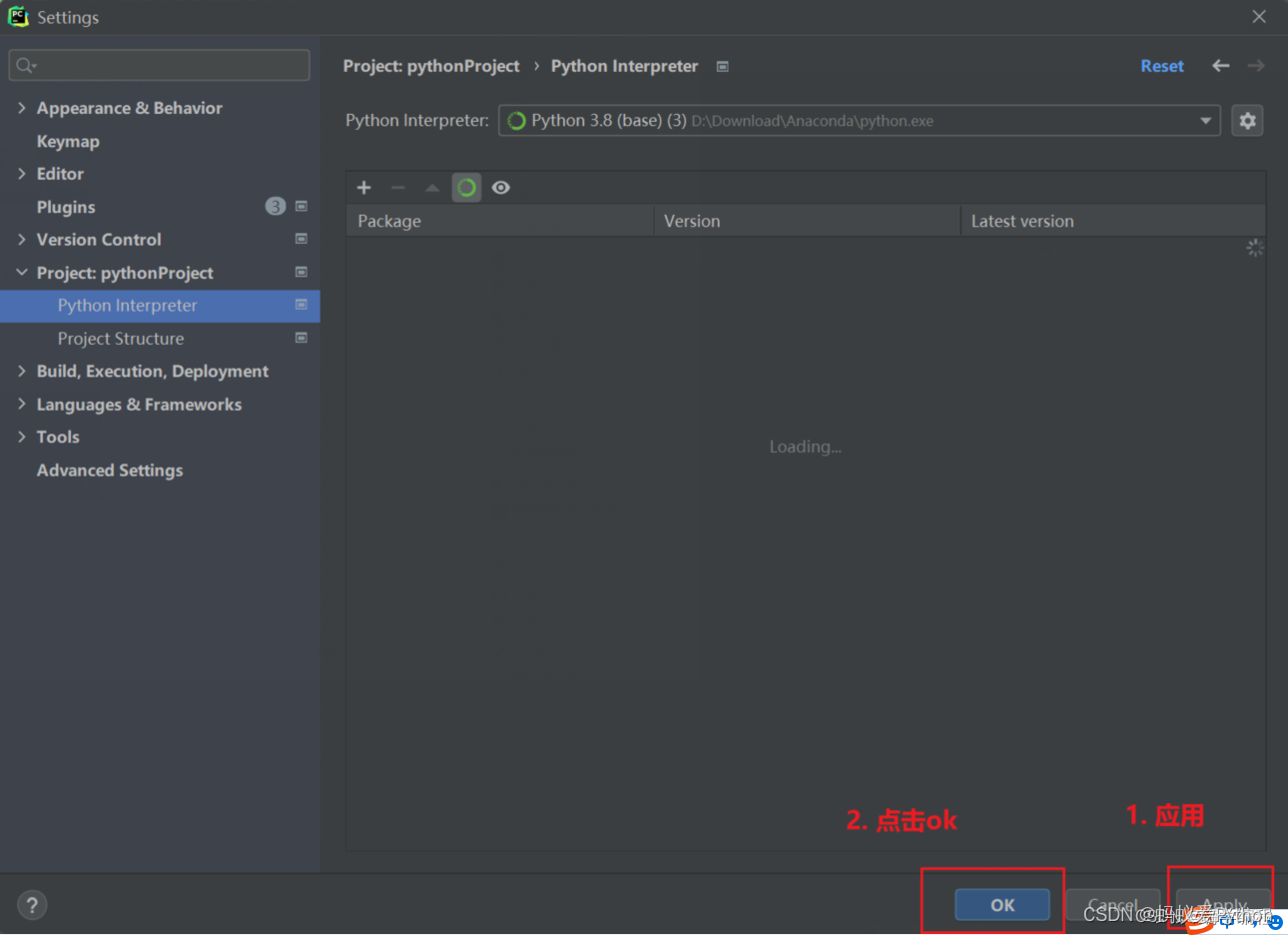Open Plugins settings
The width and height of the screenshot is (1288, 935).
pos(66,207)
